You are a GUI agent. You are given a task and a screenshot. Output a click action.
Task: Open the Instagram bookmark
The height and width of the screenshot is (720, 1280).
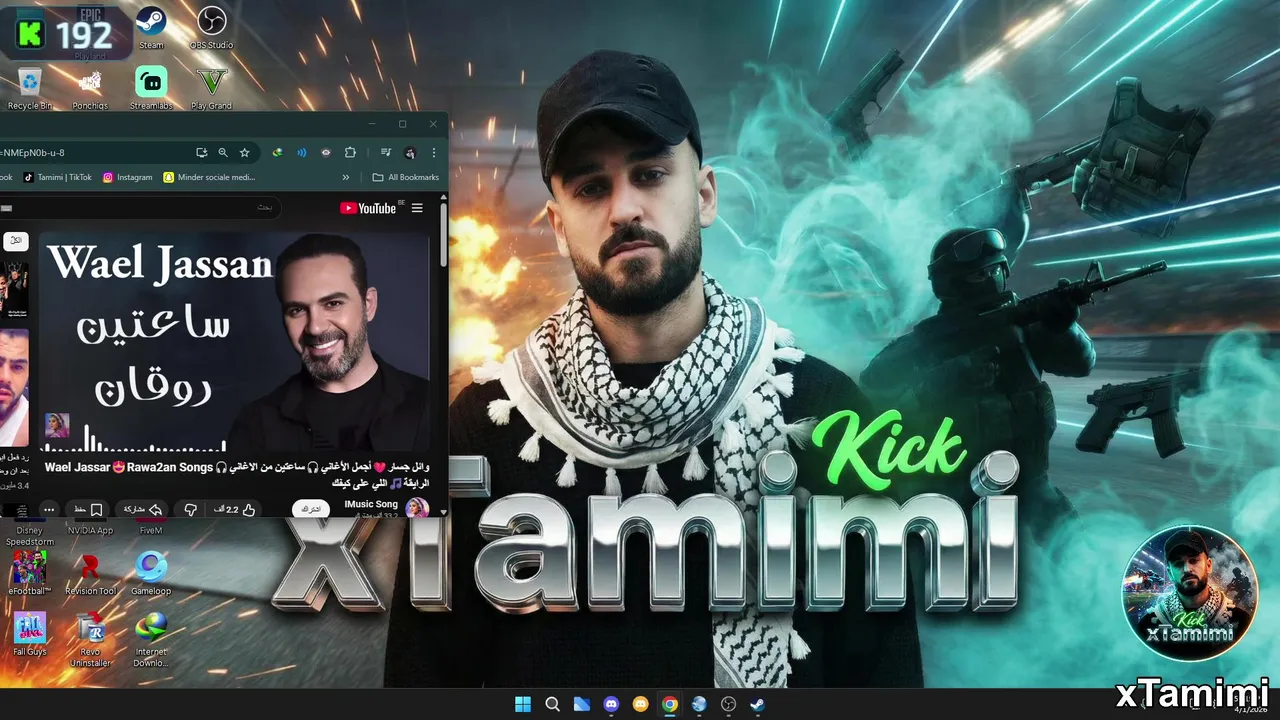tap(128, 177)
